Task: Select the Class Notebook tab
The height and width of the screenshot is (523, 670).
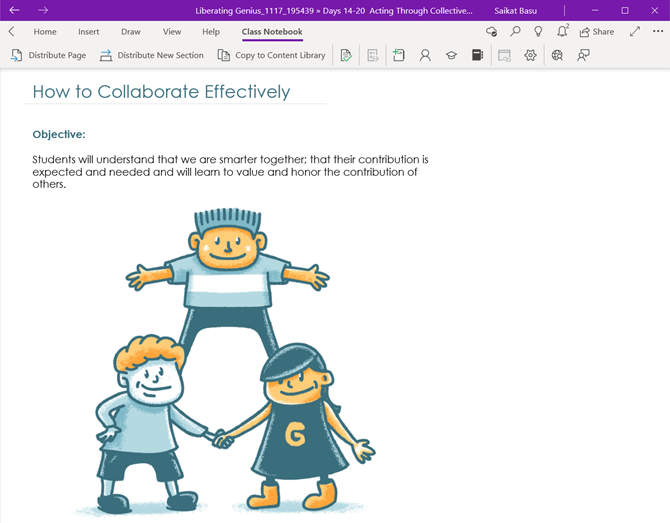Action: pyautogui.click(x=272, y=32)
